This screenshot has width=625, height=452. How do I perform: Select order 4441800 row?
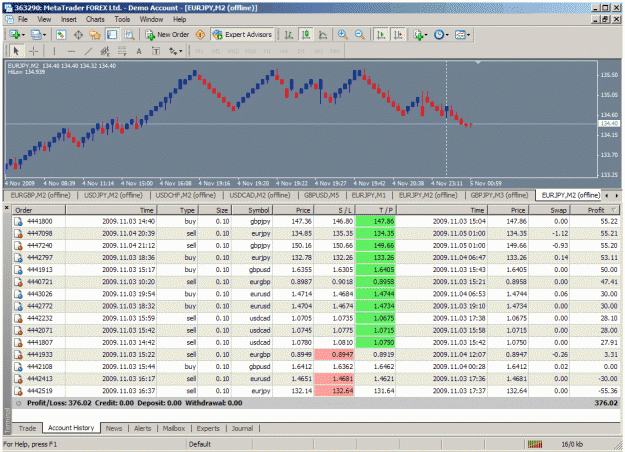pyautogui.click(x=316, y=221)
